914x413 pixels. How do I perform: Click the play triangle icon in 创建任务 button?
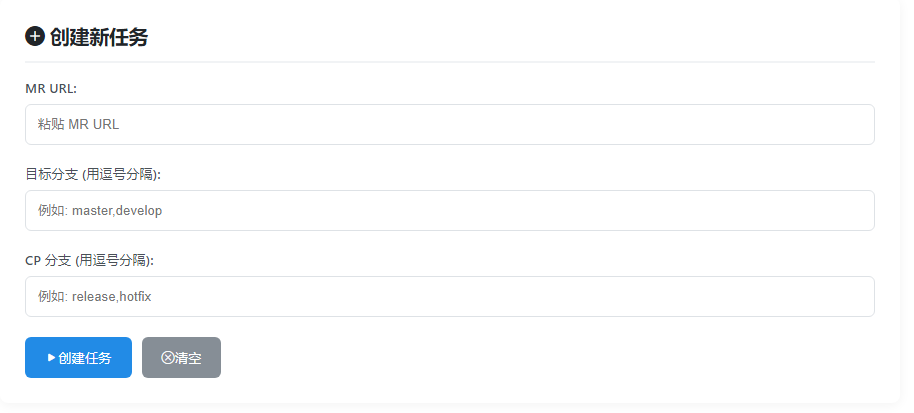click(x=51, y=357)
